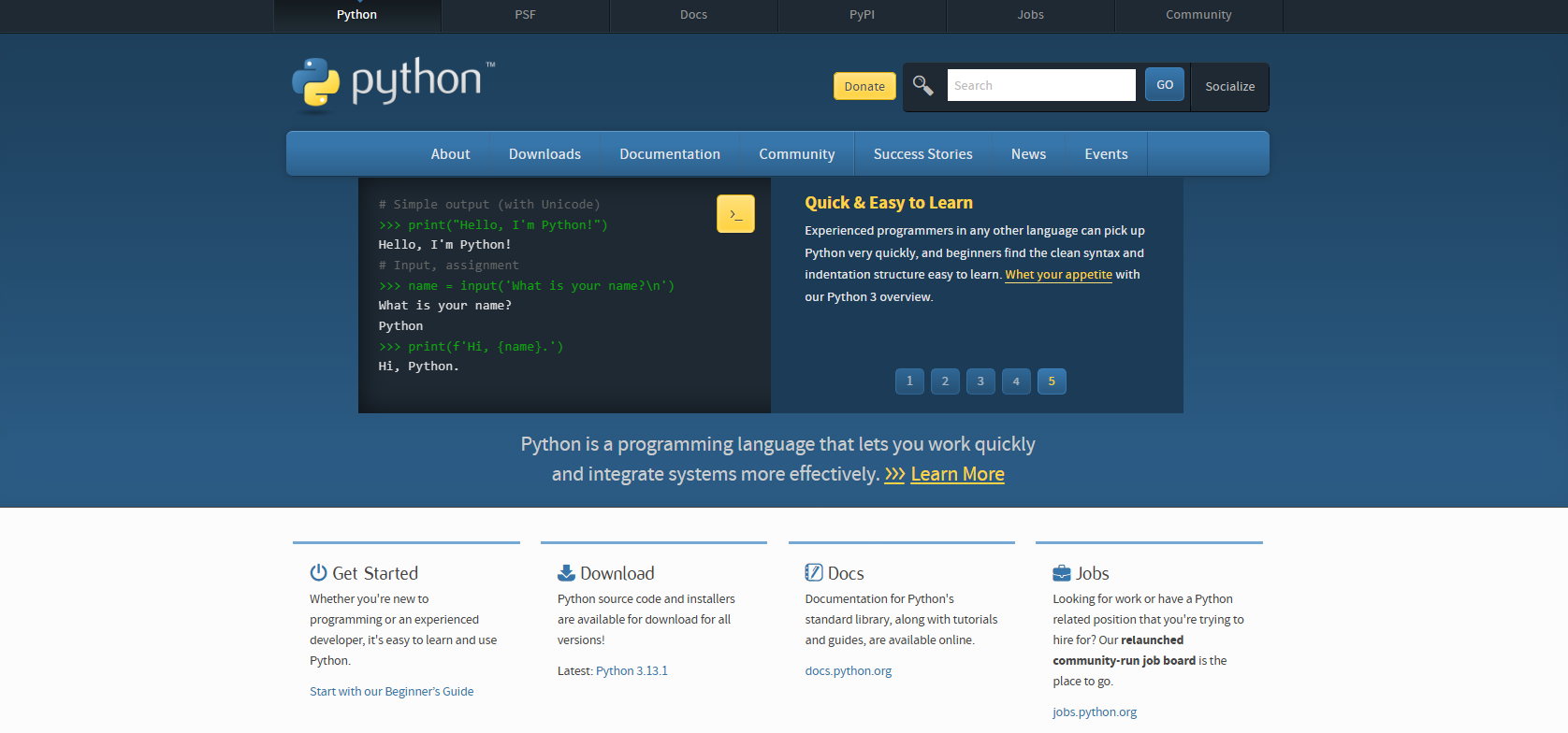
Task: Focus the Search input field
Action: click(x=1041, y=85)
